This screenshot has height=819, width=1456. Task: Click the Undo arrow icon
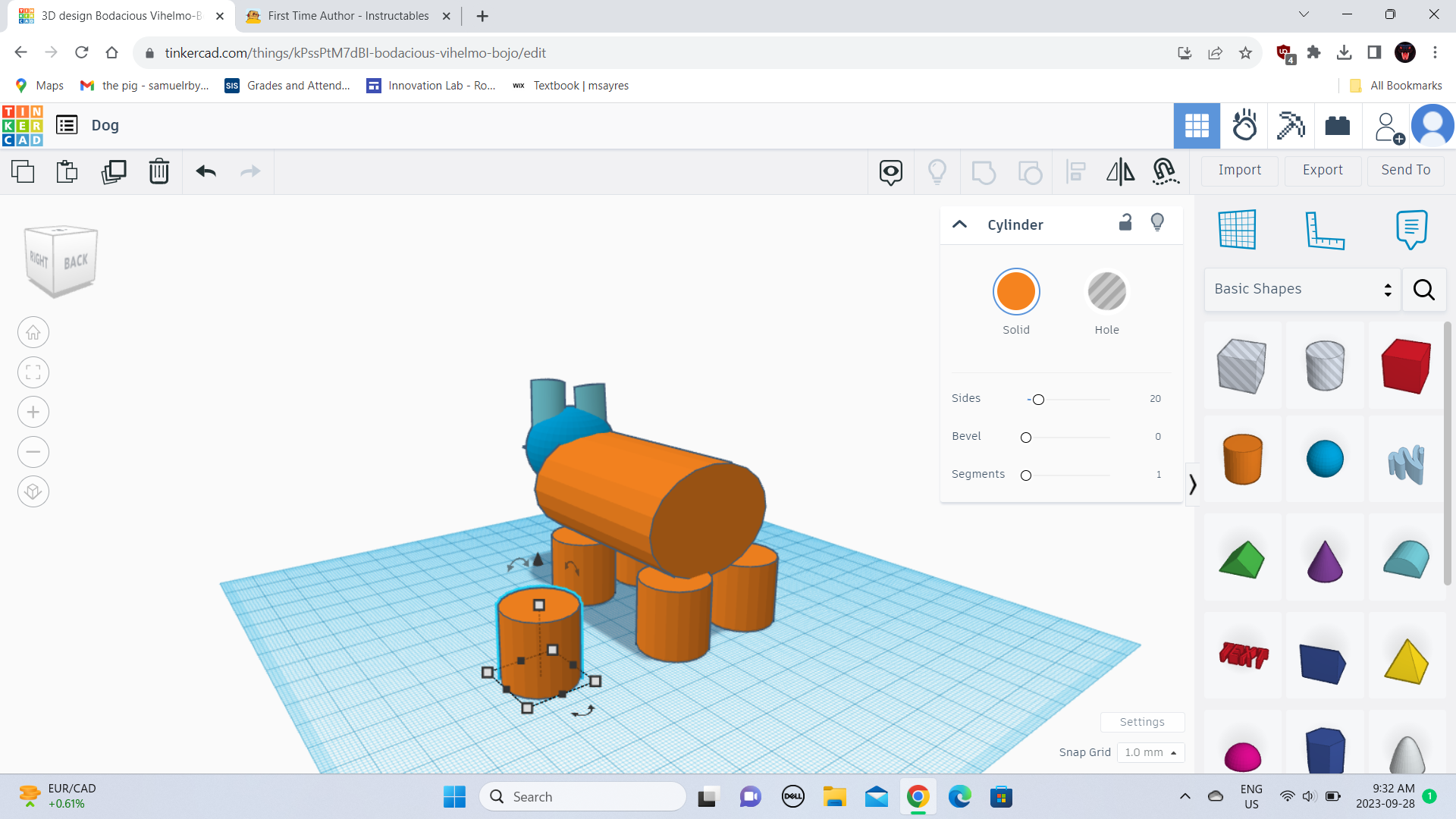pyautogui.click(x=205, y=171)
